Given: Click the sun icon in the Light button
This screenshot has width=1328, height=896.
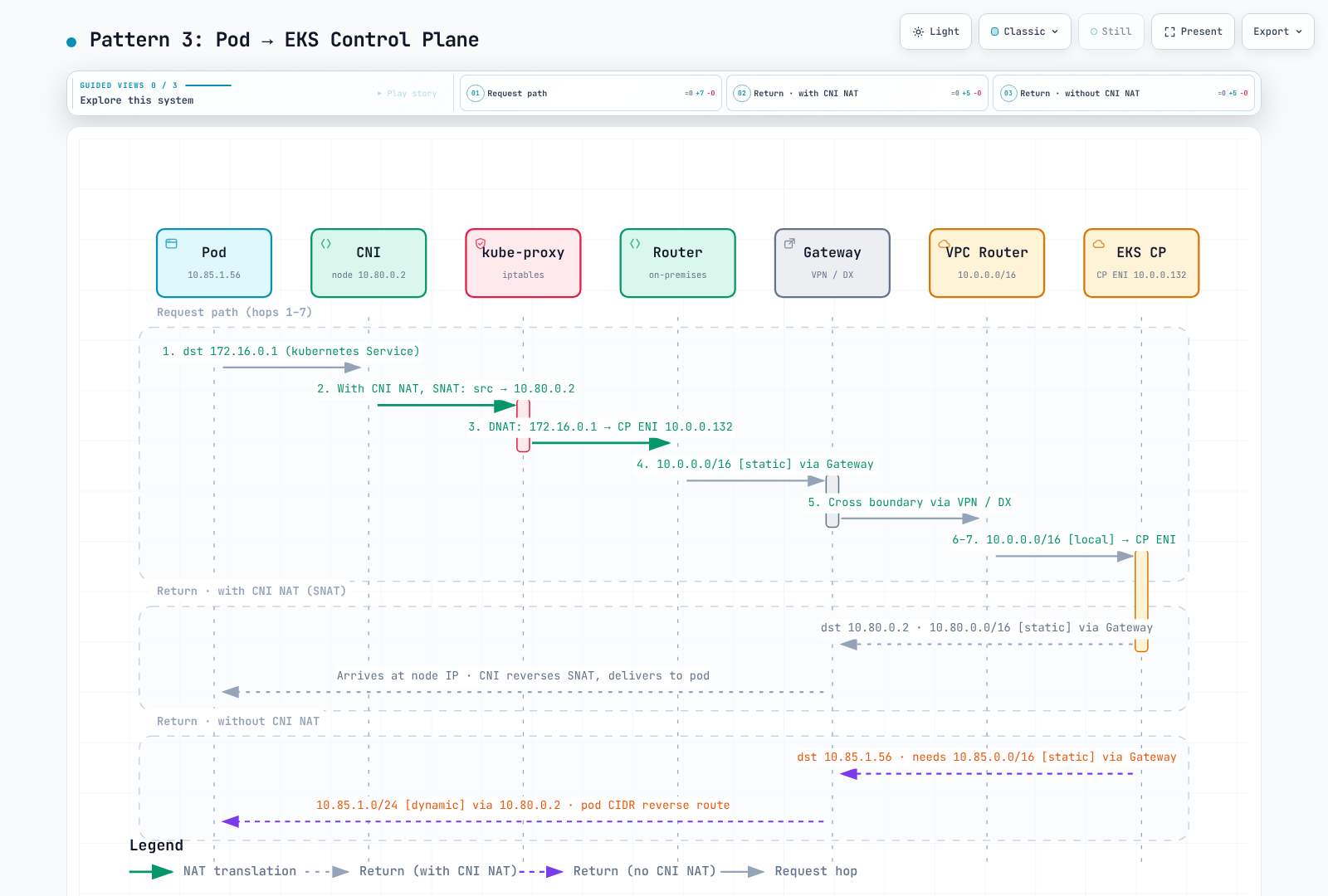Looking at the screenshot, I should tap(918, 32).
